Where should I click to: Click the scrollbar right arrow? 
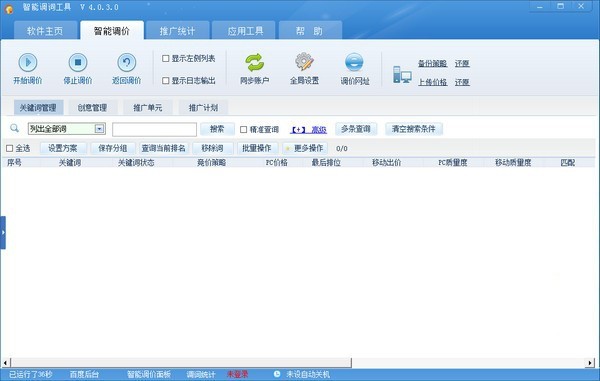(590, 362)
